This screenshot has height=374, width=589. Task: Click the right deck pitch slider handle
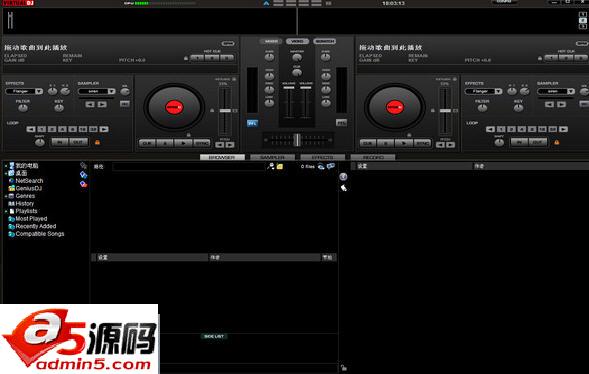click(446, 110)
